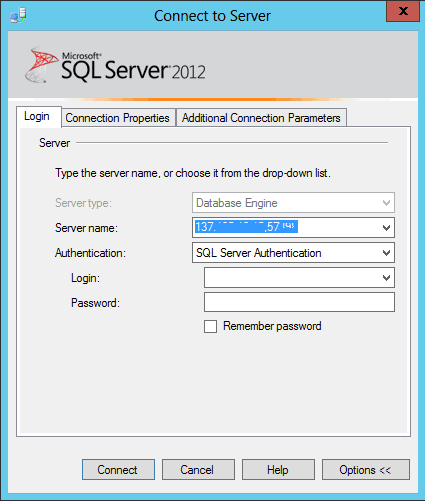
Task: Click the Connect to Server window icon
Action: [x=18, y=15]
